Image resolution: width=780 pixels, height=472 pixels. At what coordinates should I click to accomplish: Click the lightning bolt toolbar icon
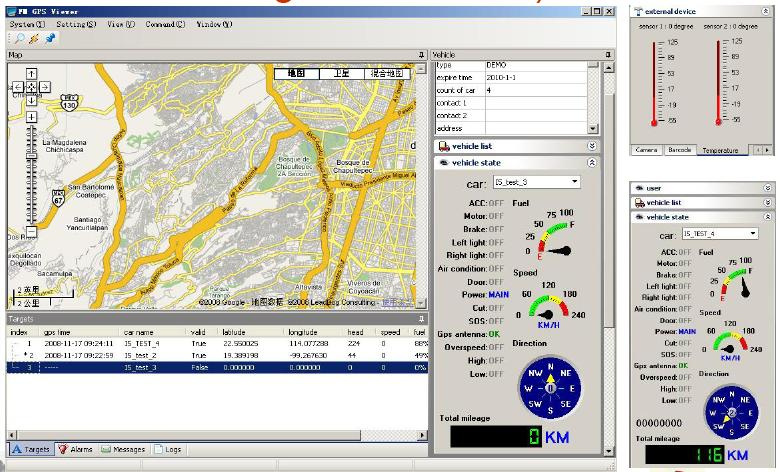click(x=34, y=38)
